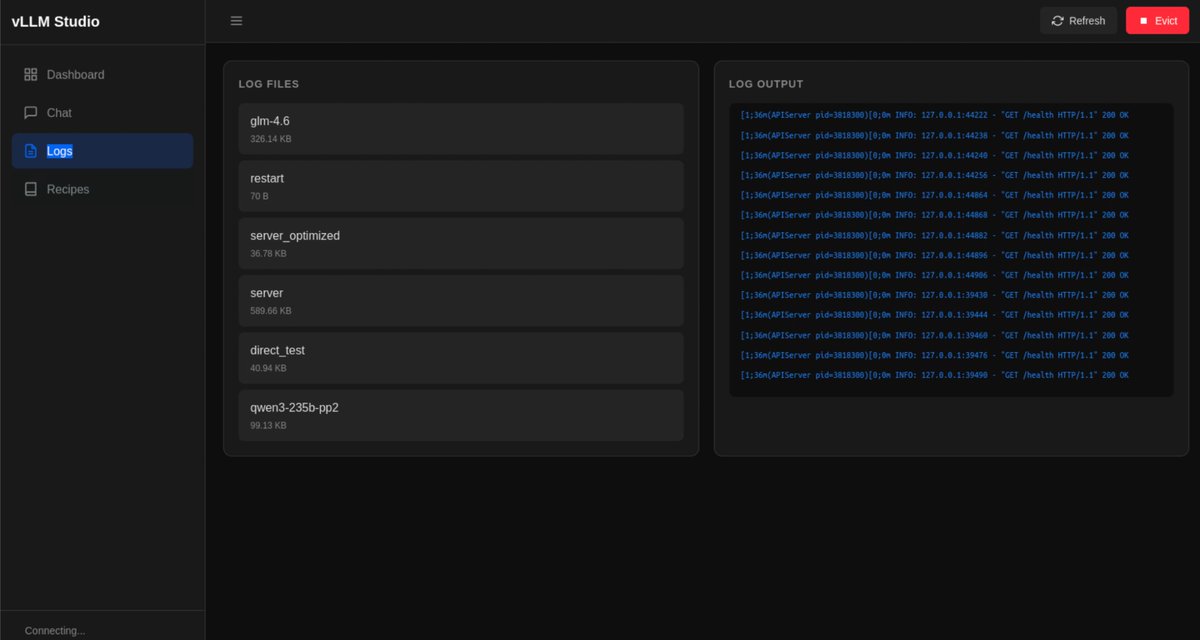Open the glm-4.6 log file
This screenshot has height=640, width=1200.
[460, 128]
